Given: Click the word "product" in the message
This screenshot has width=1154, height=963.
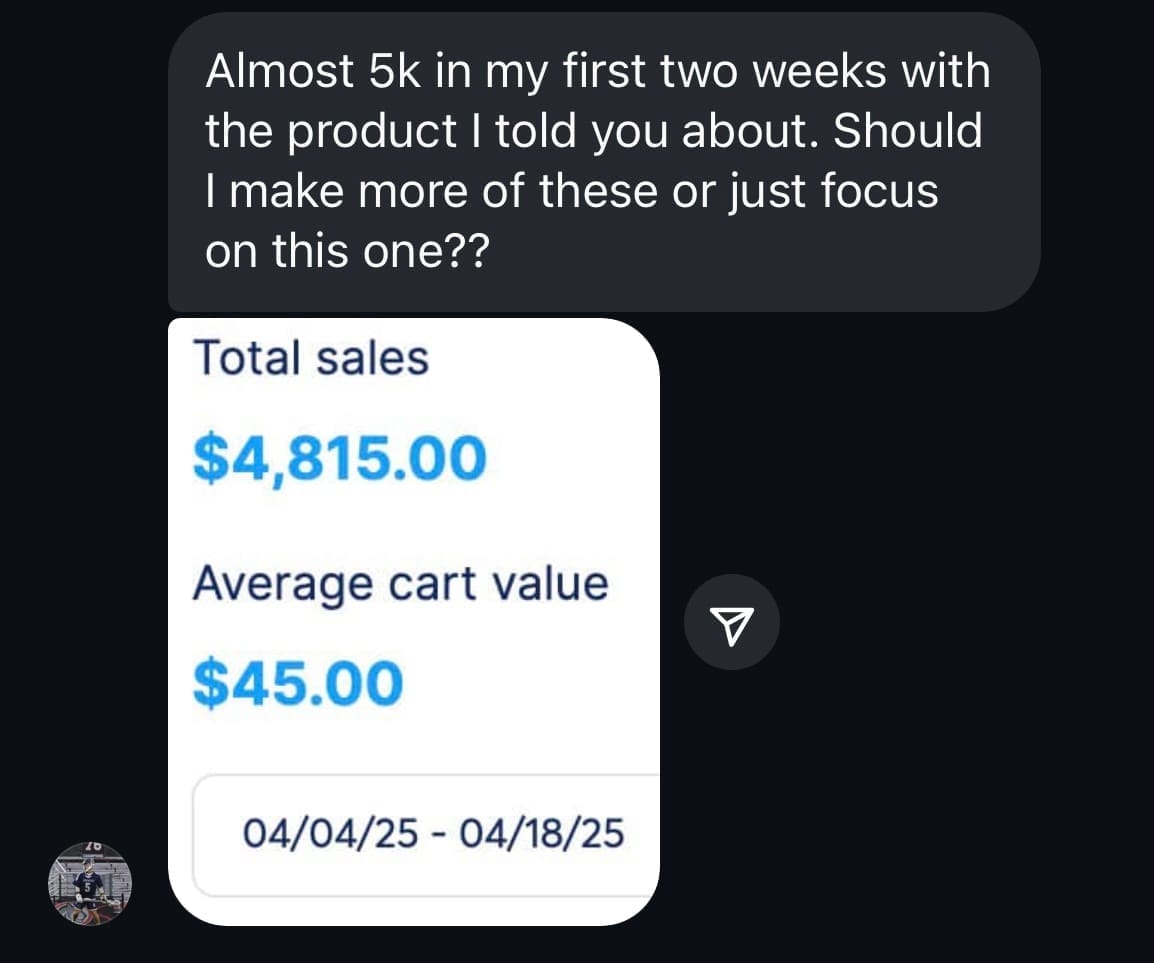Looking at the screenshot, I should (x=364, y=132).
